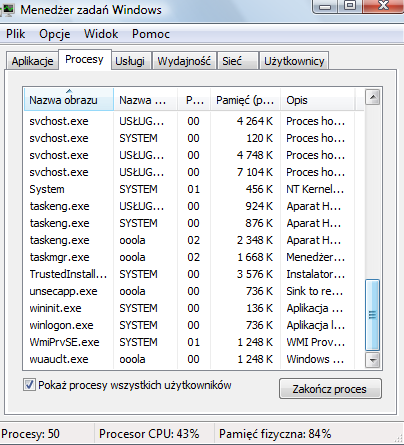Select taskeng.exe row using 924 K
This screenshot has width=404, height=445.
(193, 206)
